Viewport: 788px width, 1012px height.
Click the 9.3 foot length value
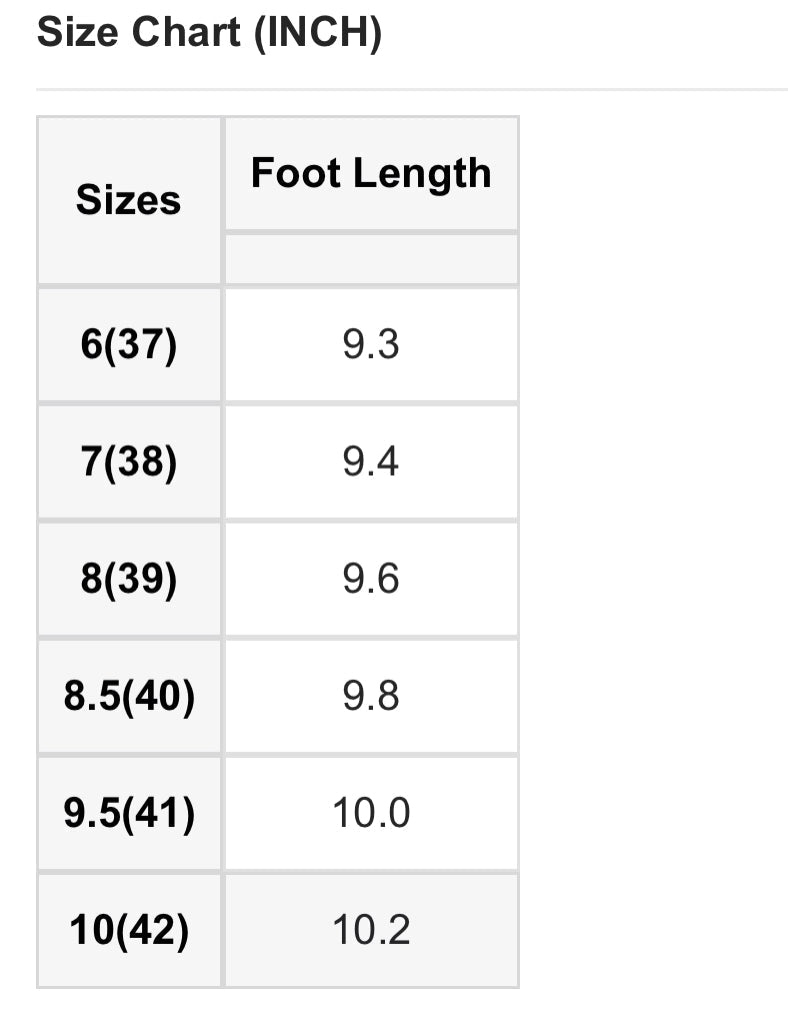[371, 345]
